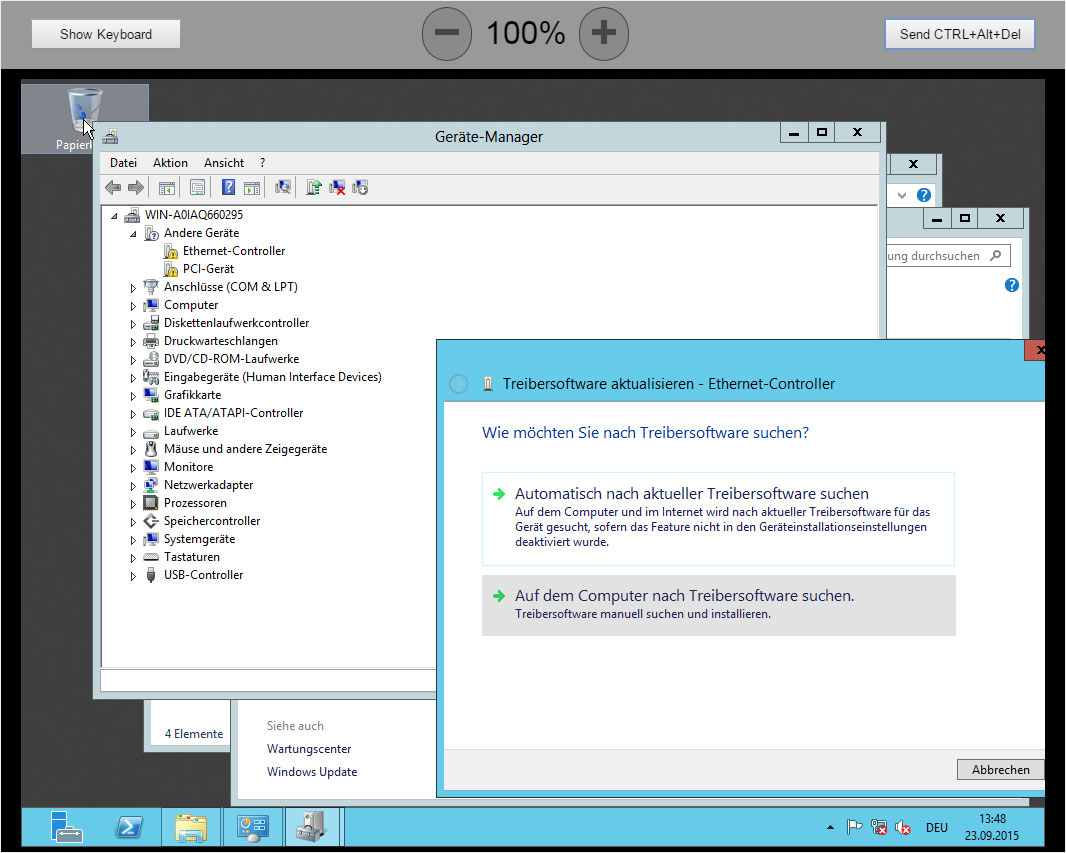Viewport: 1066px width, 853px height.
Task: Collapse the Andere Geräte category
Action: tap(133, 234)
